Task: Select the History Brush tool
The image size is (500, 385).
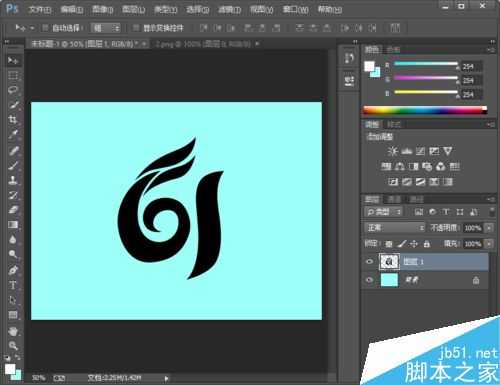Action: tap(13, 195)
